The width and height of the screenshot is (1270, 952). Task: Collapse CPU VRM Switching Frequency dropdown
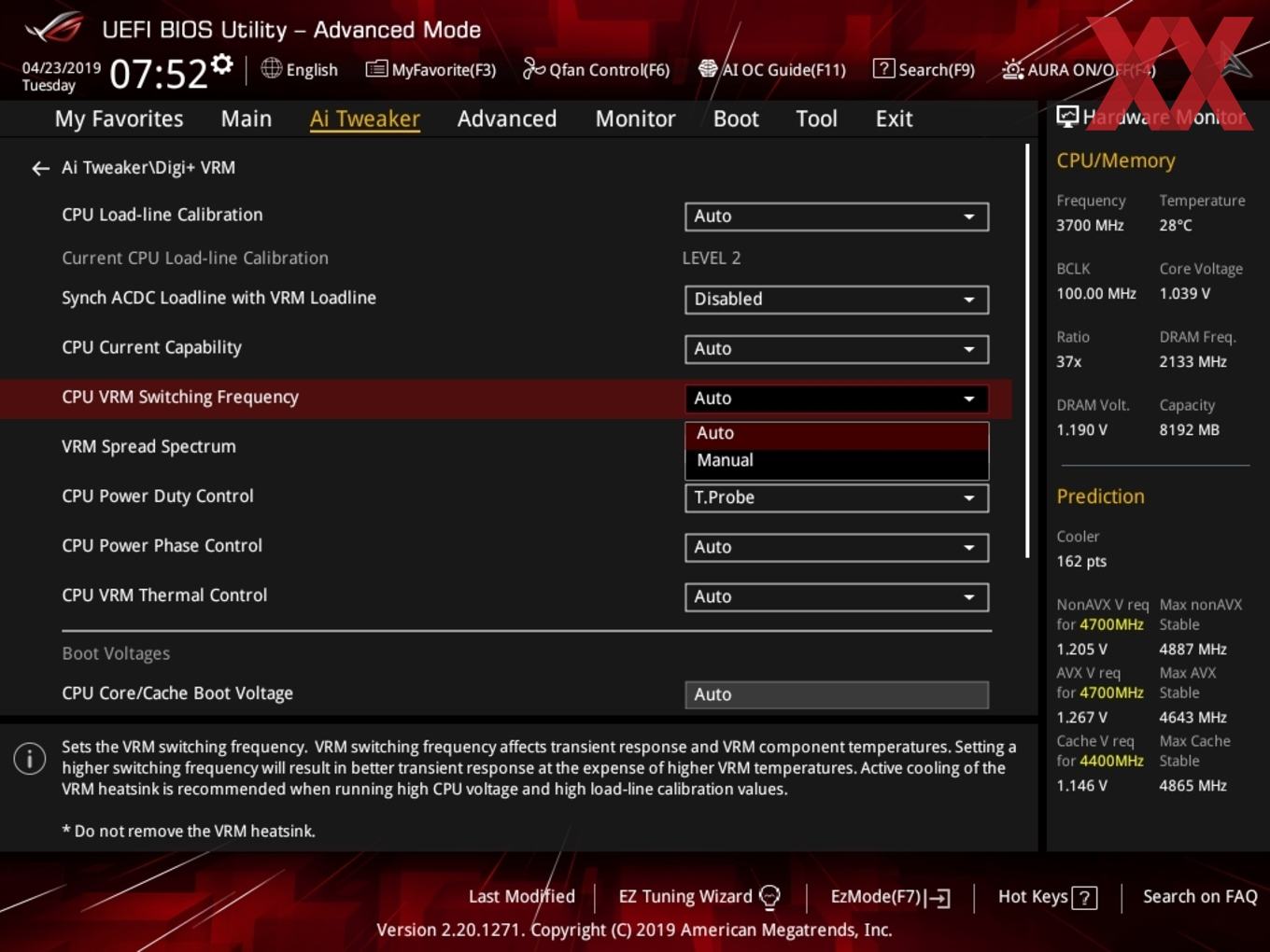pos(837,399)
